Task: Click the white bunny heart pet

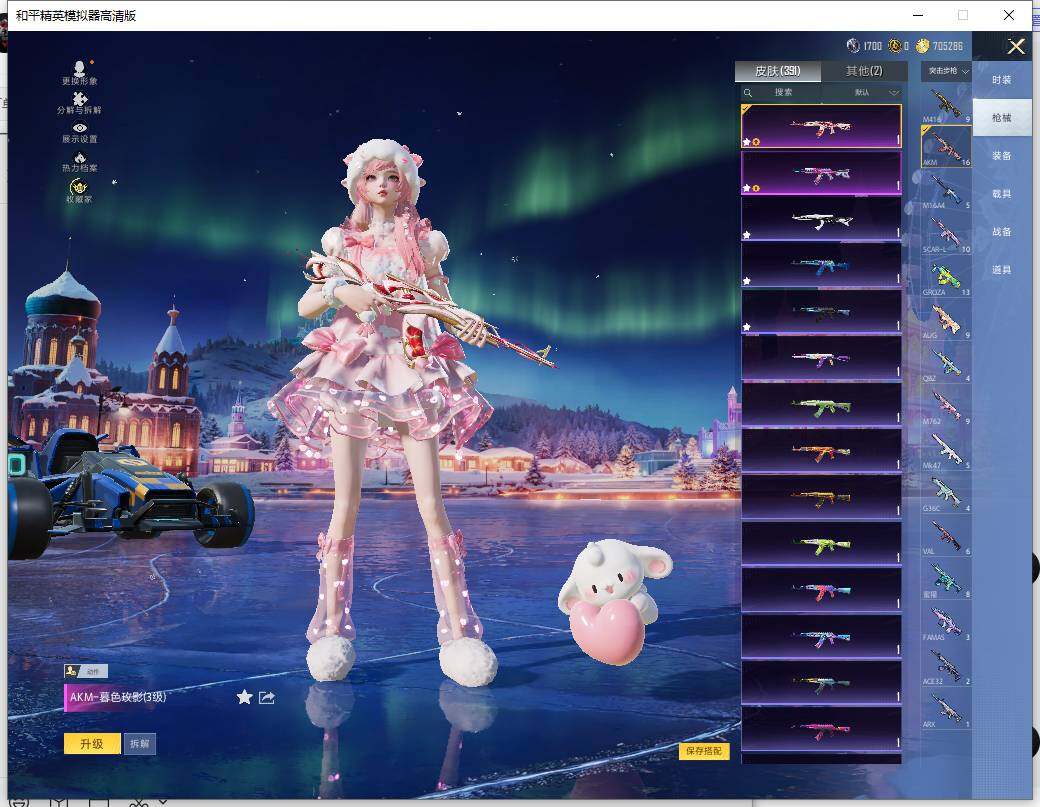Action: pyautogui.click(x=614, y=600)
